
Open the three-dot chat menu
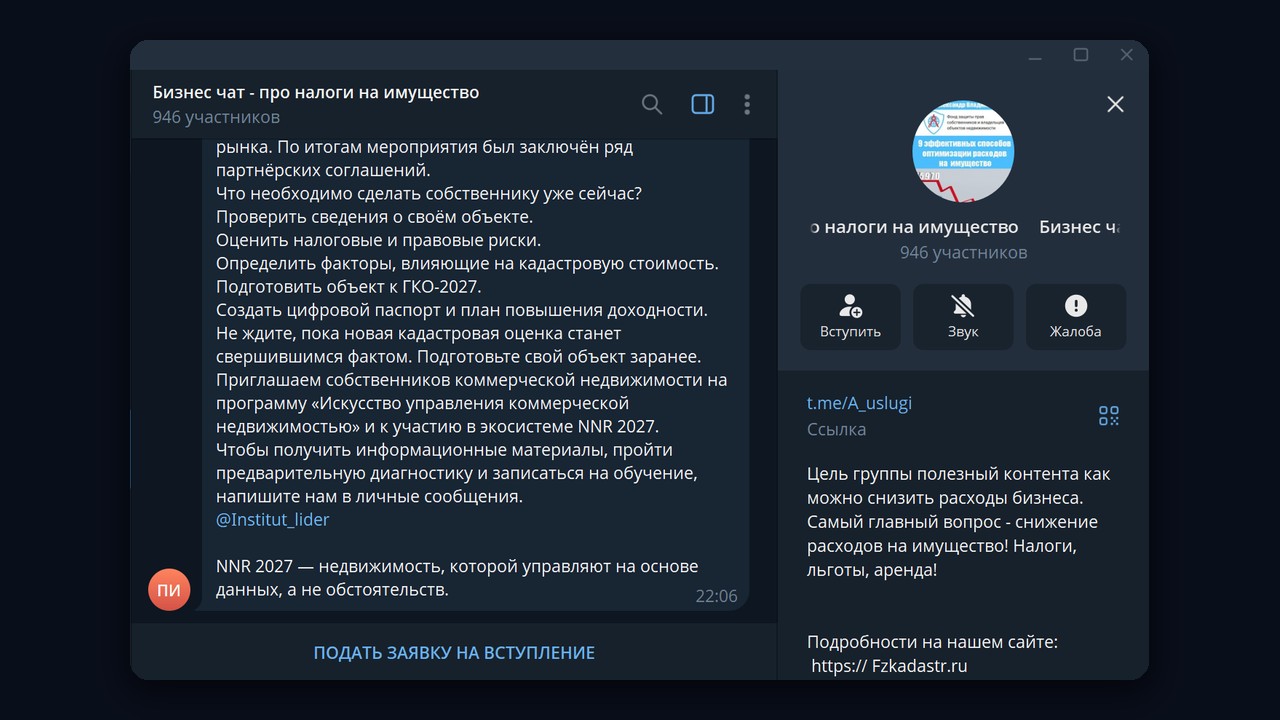tap(747, 104)
